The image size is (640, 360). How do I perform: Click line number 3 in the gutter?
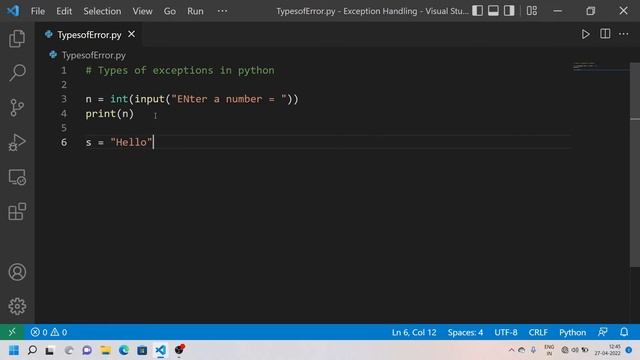click(64, 99)
